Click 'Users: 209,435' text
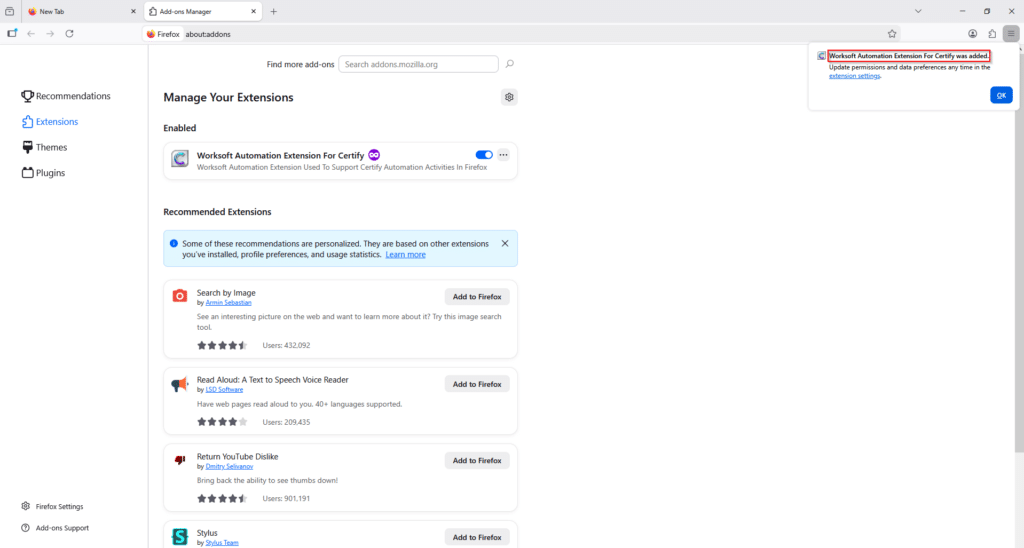The height and width of the screenshot is (548, 1024). tap(286, 422)
